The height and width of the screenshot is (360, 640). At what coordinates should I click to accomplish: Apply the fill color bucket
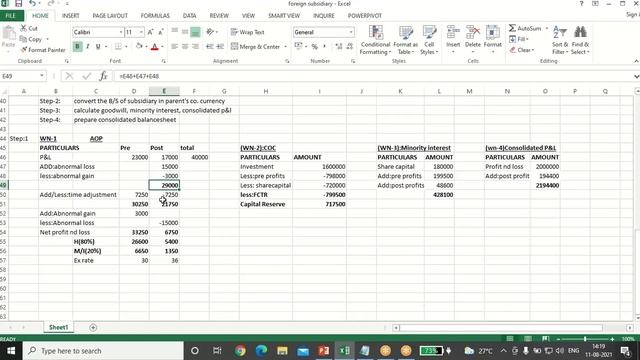pyautogui.click(x=139, y=47)
